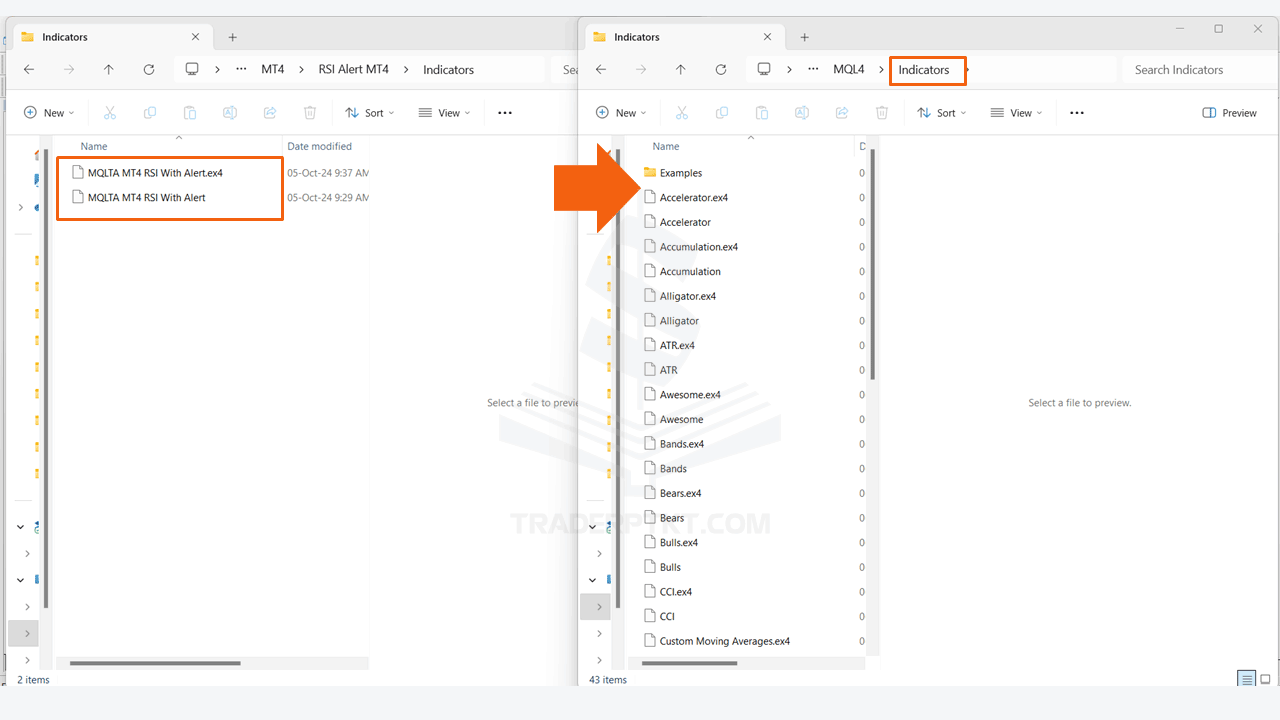
Task: Click Paste icon in left window toolbar
Action: [190, 113]
